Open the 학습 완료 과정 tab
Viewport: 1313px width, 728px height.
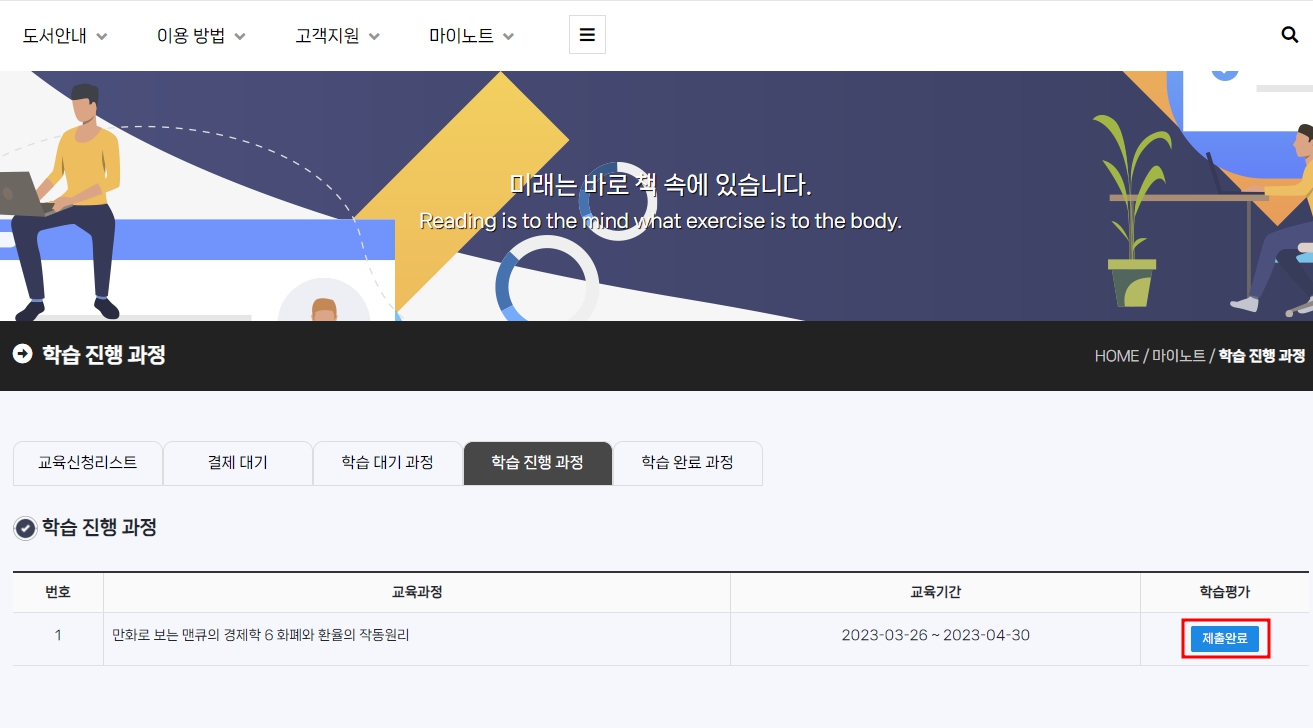pyautogui.click(x=688, y=463)
